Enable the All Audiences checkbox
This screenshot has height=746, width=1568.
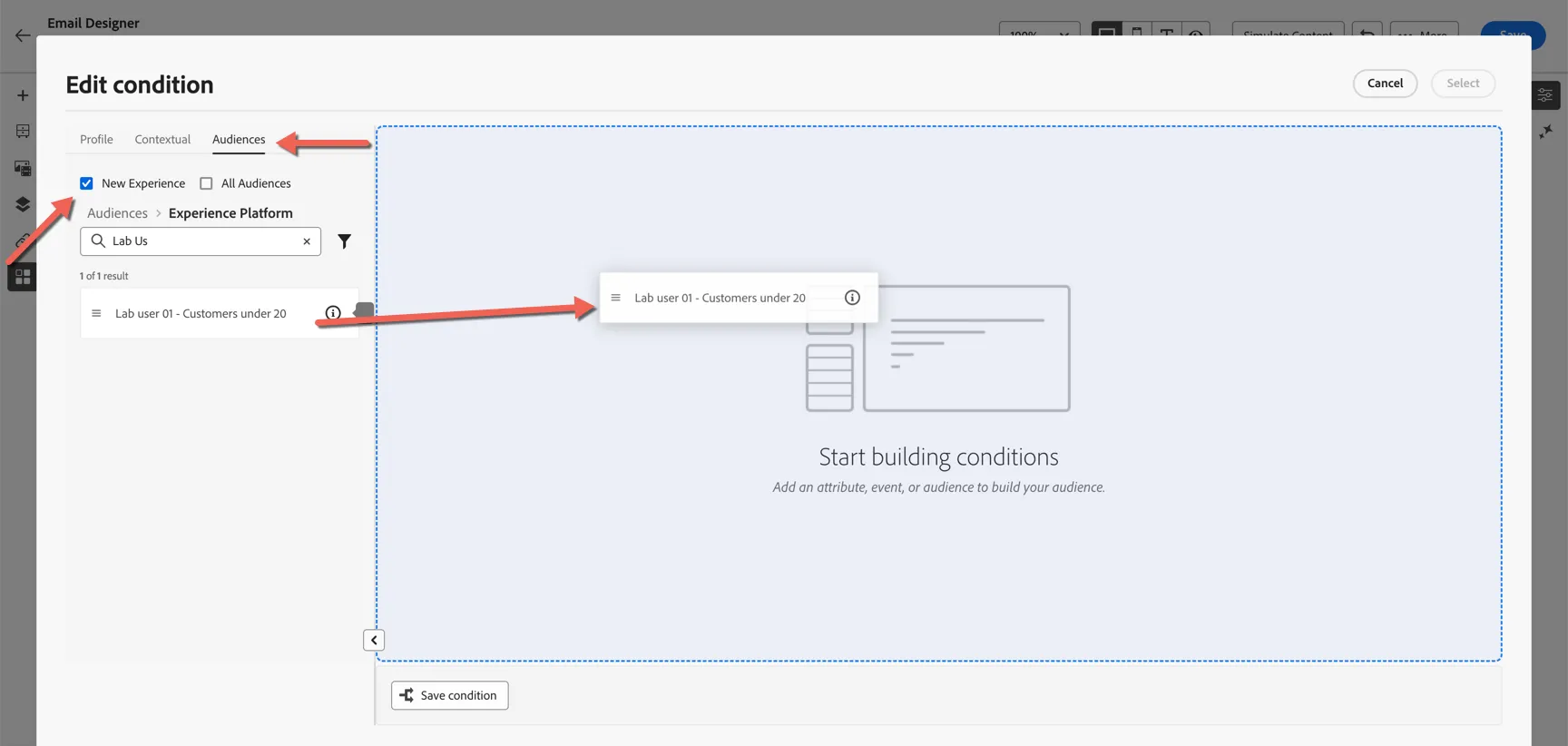coord(206,183)
